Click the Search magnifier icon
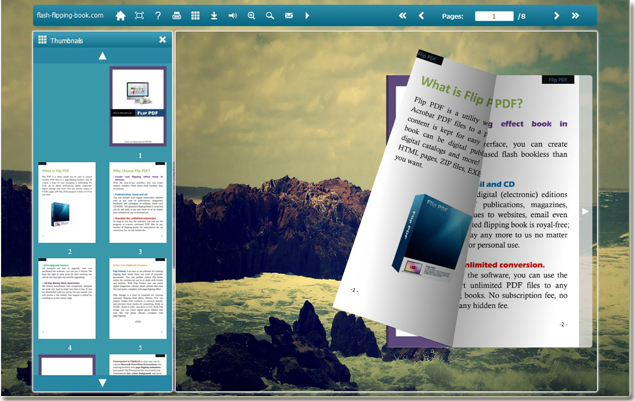Screen dimensions: 635x401 pyautogui.click(x=270, y=16)
